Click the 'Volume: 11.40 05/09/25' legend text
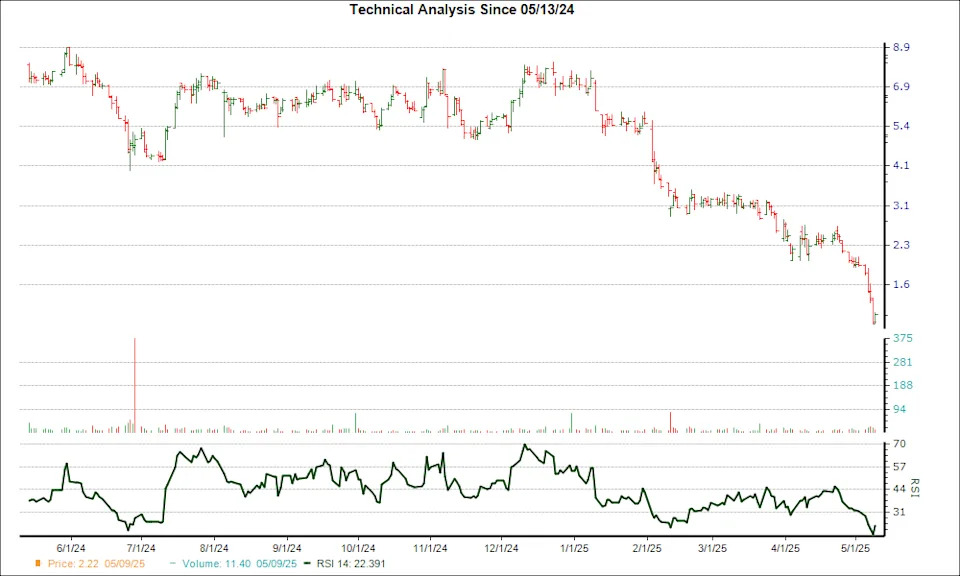The image size is (960, 576). click(239, 564)
